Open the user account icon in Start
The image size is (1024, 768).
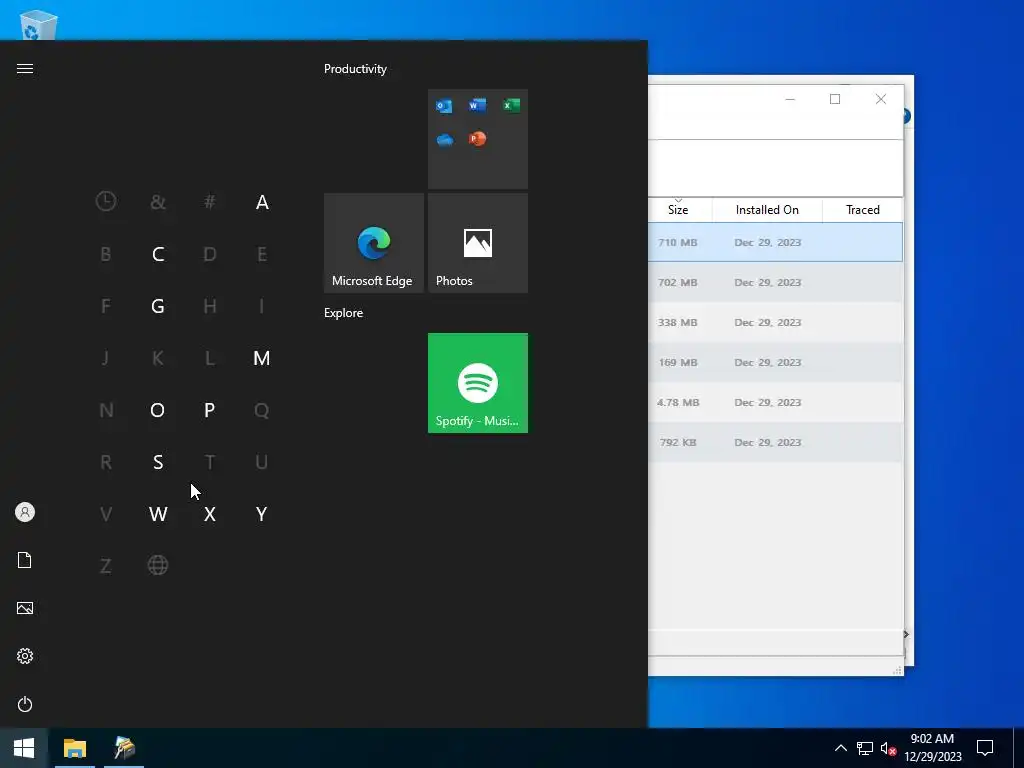25,512
